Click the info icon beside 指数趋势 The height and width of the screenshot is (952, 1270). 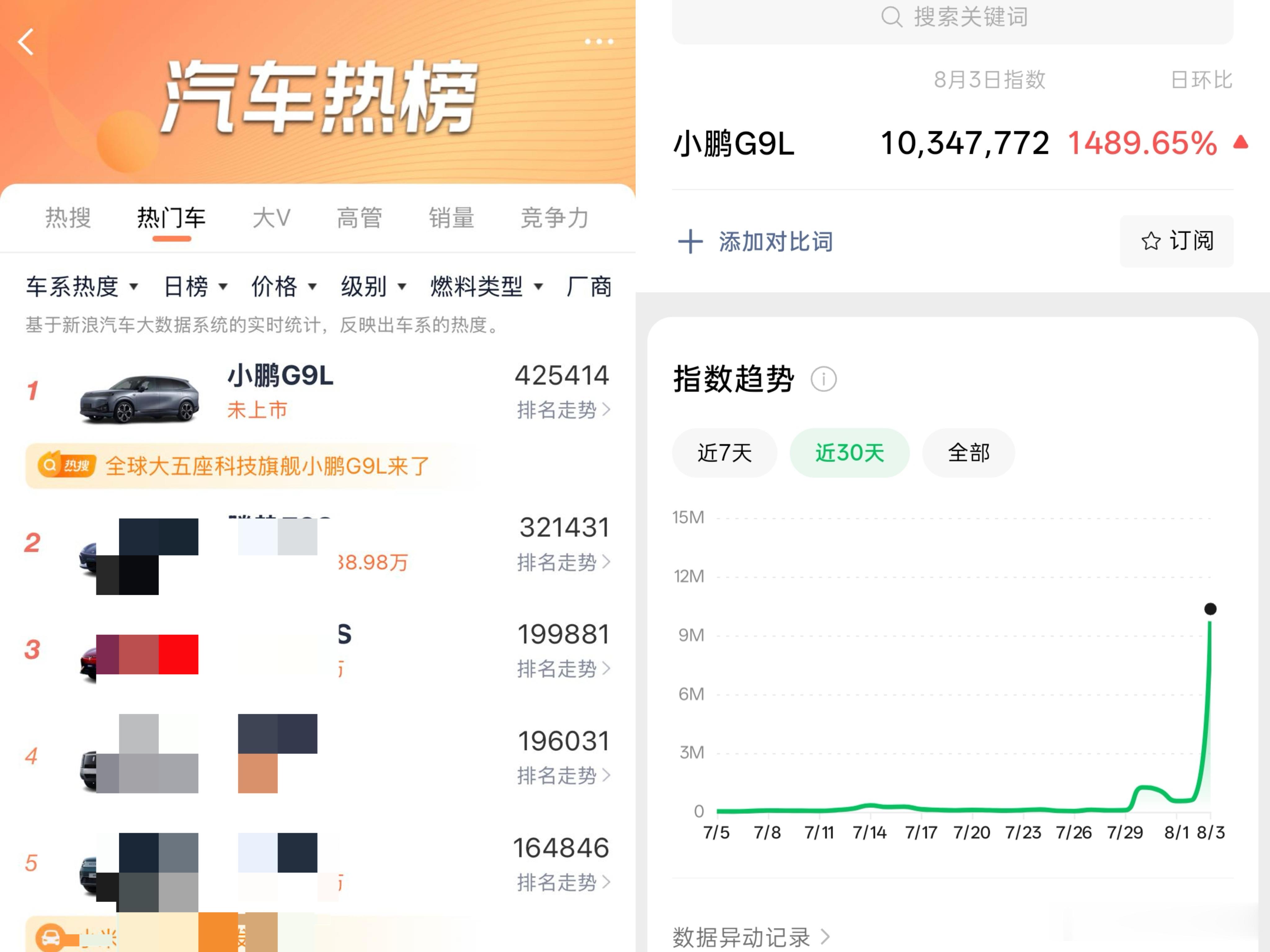[x=823, y=379]
